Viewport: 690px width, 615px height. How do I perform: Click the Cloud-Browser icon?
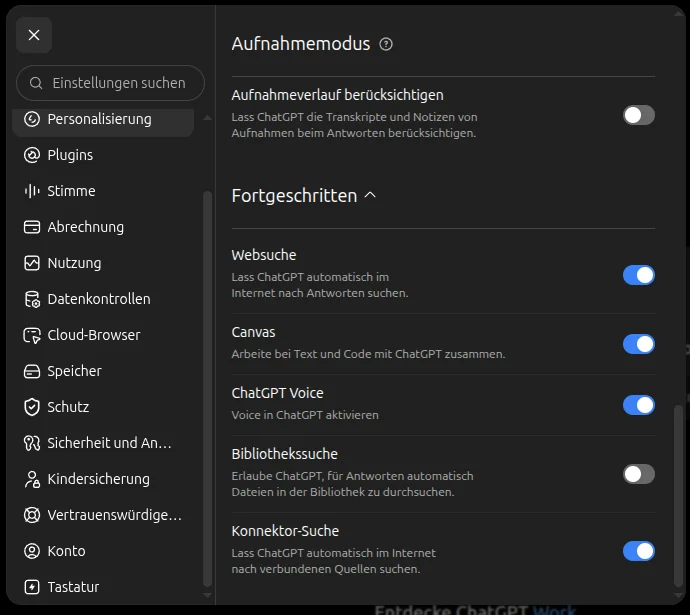click(32, 335)
